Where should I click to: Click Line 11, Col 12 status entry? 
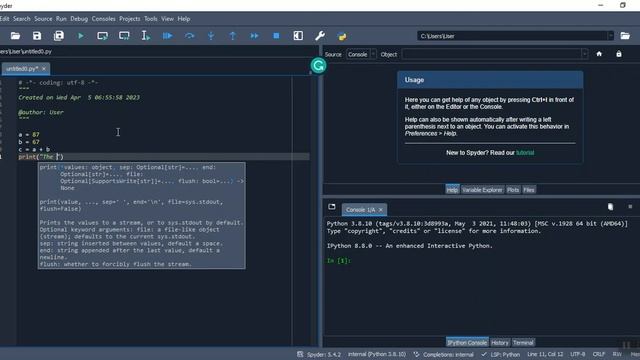pyautogui.click(x=545, y=354)
